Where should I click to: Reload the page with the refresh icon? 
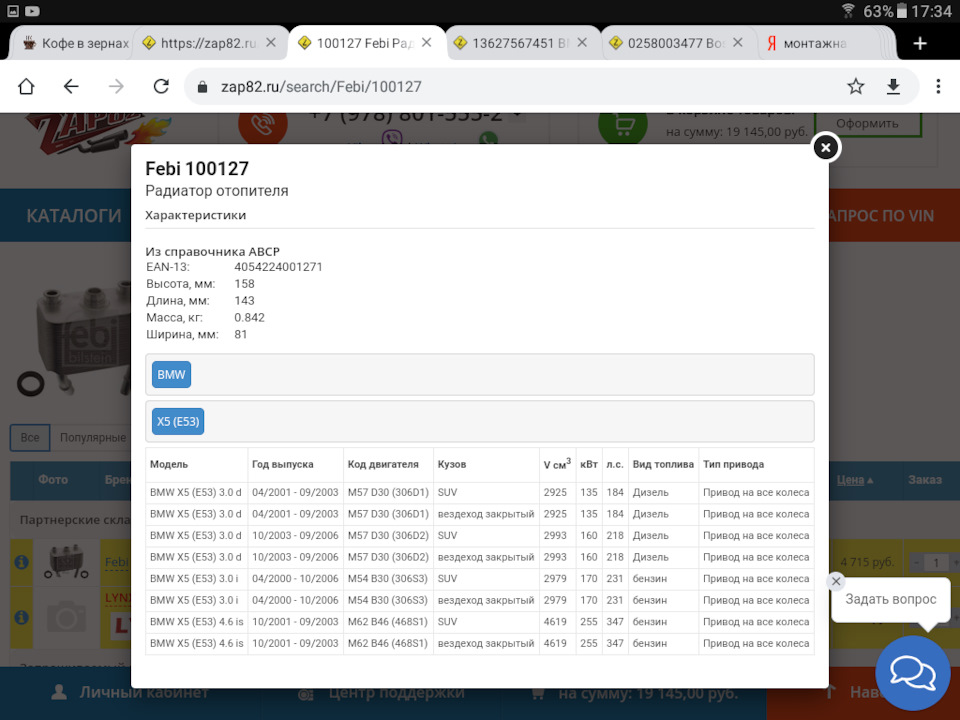coord(161,86)
